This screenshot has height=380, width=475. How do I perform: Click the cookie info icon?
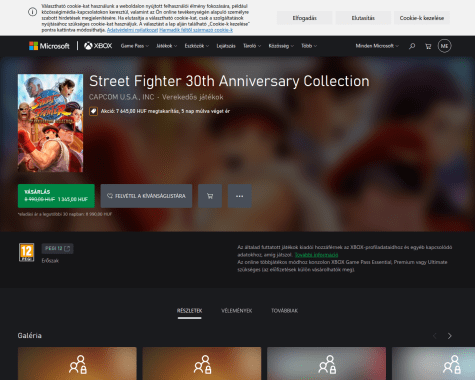(32, 12)
